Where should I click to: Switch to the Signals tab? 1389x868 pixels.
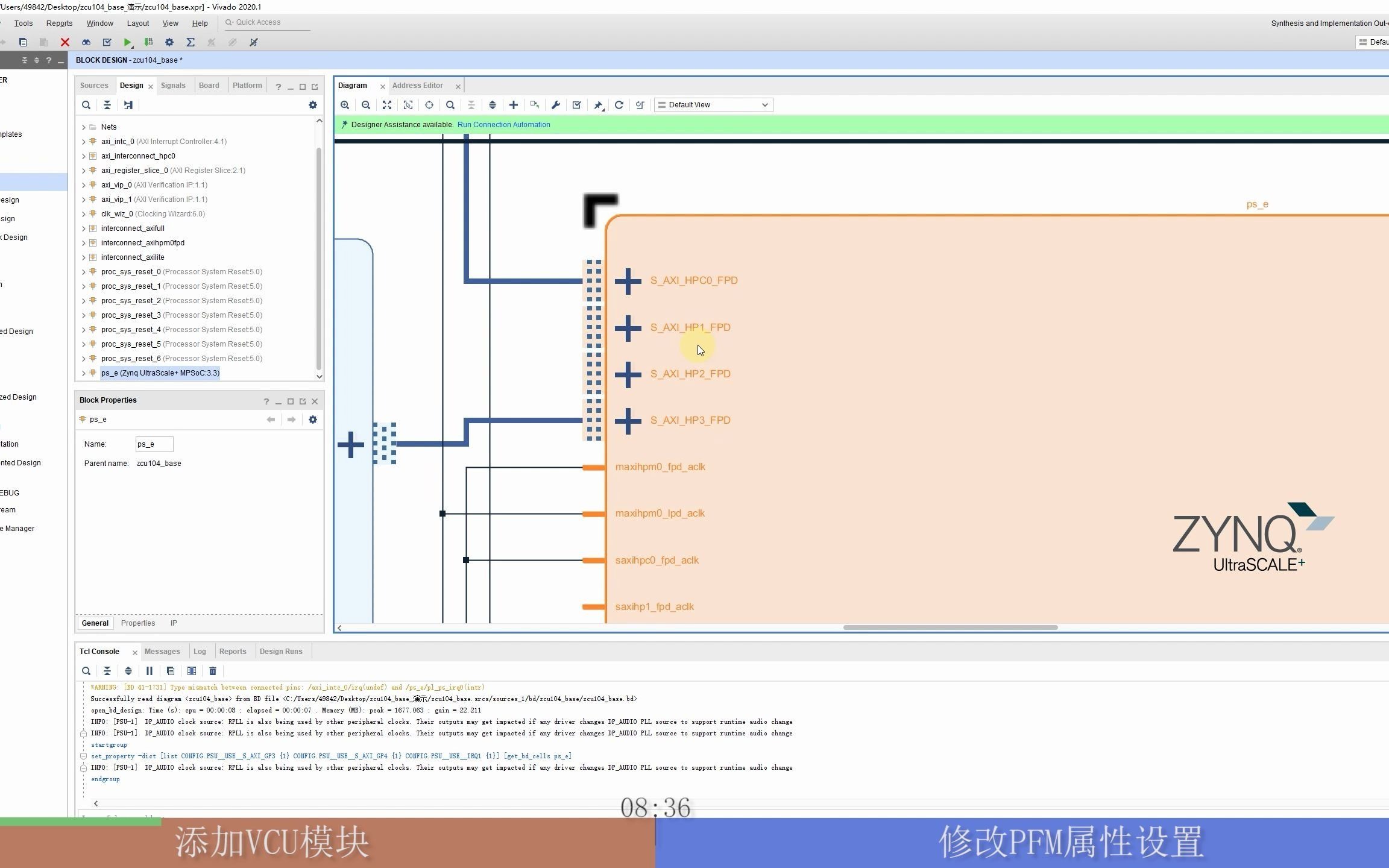tap(173, 86)
